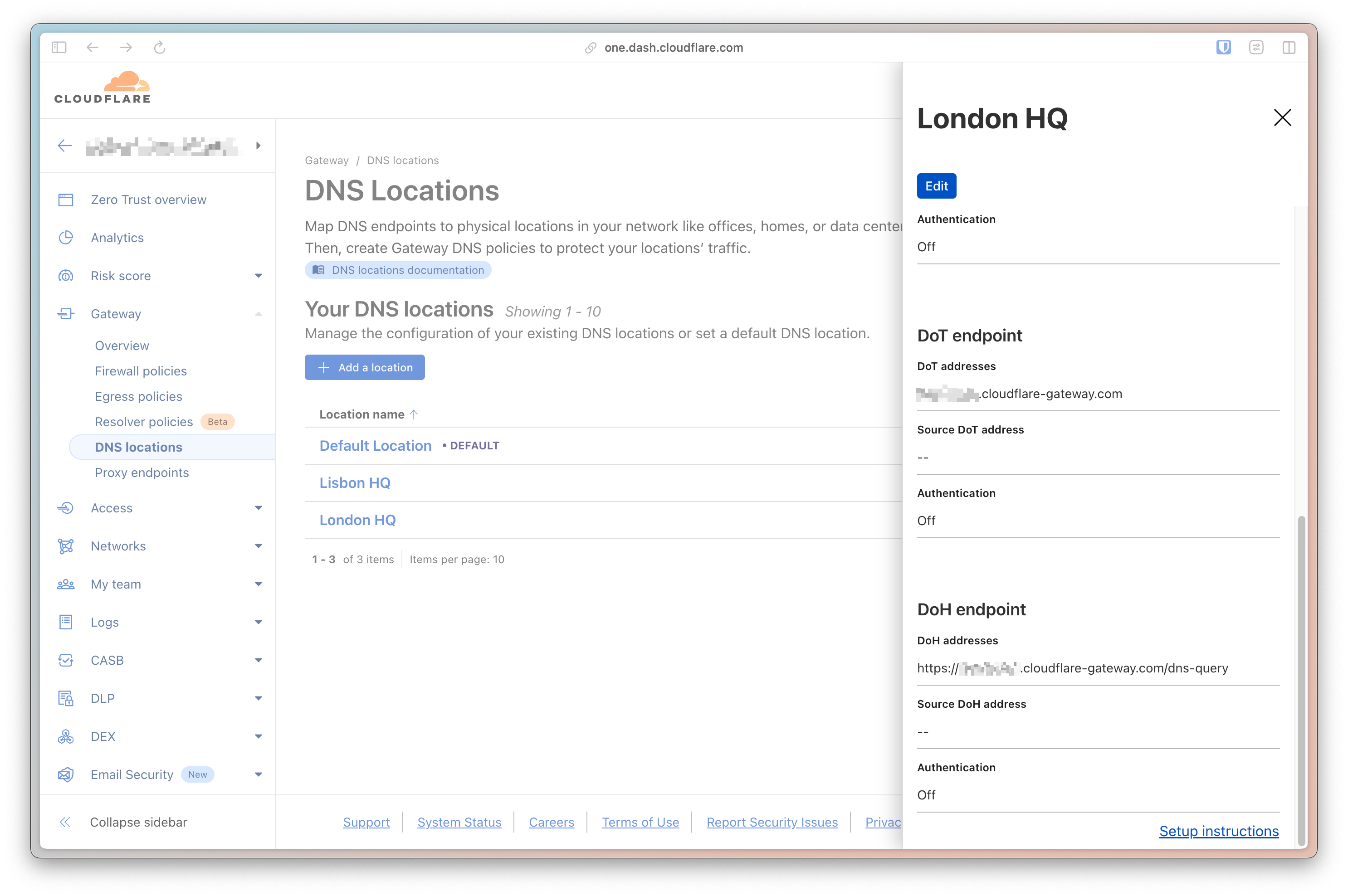Click the Cloudflare logo
This screenshot has width=1348, height=896.
pos(103,87)
